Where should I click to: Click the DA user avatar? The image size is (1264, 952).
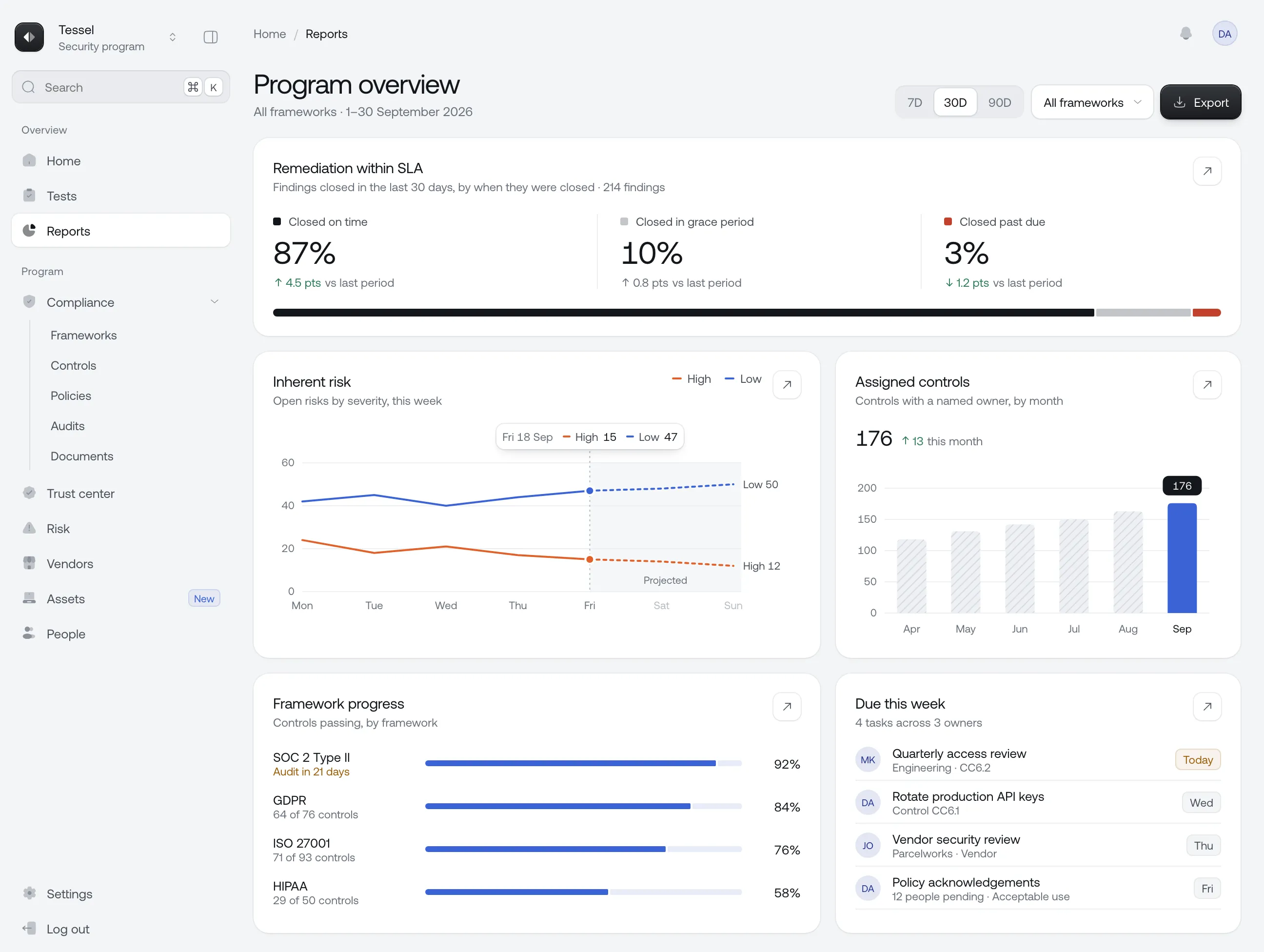(1224, 34)
